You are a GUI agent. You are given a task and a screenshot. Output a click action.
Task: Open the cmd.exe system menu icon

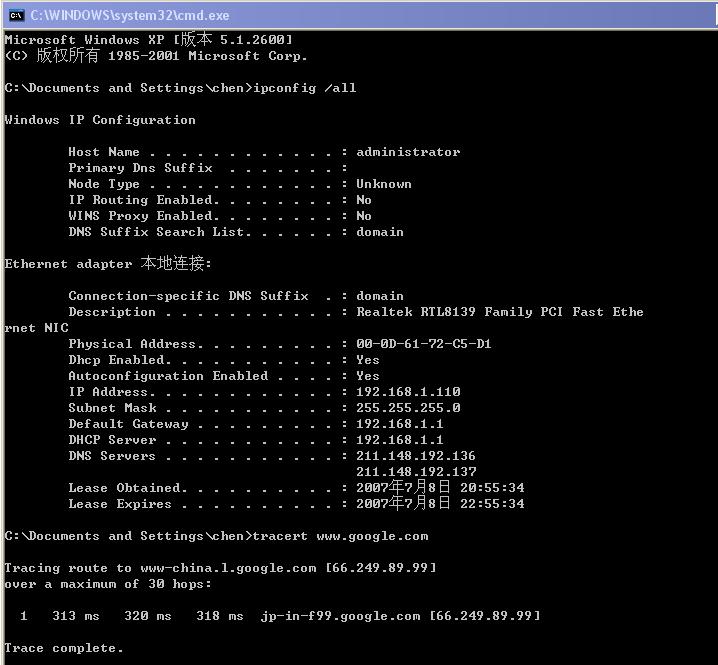pyautogui.click(x=16, y=16)
